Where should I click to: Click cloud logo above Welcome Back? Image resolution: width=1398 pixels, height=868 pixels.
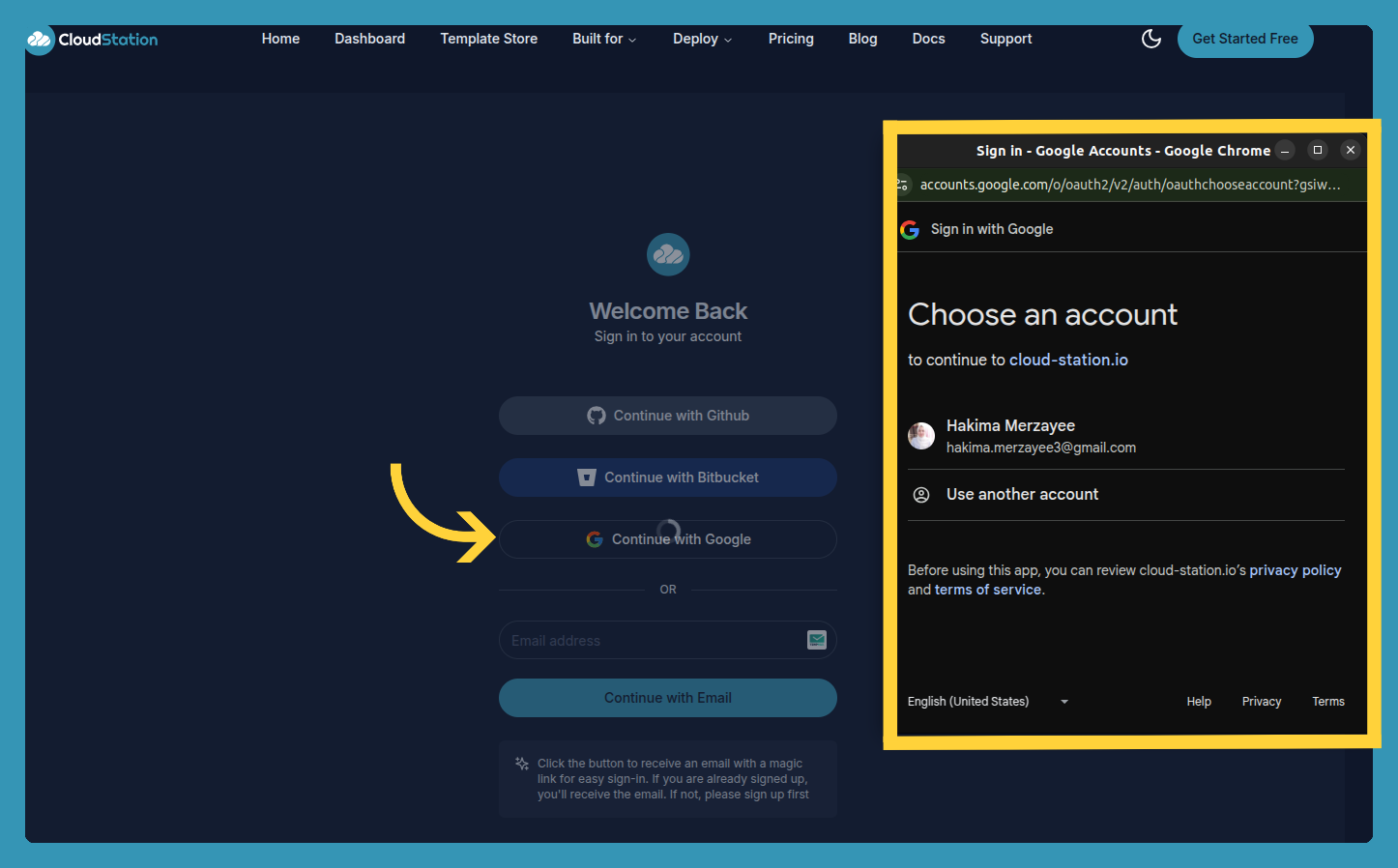[668, 254]
